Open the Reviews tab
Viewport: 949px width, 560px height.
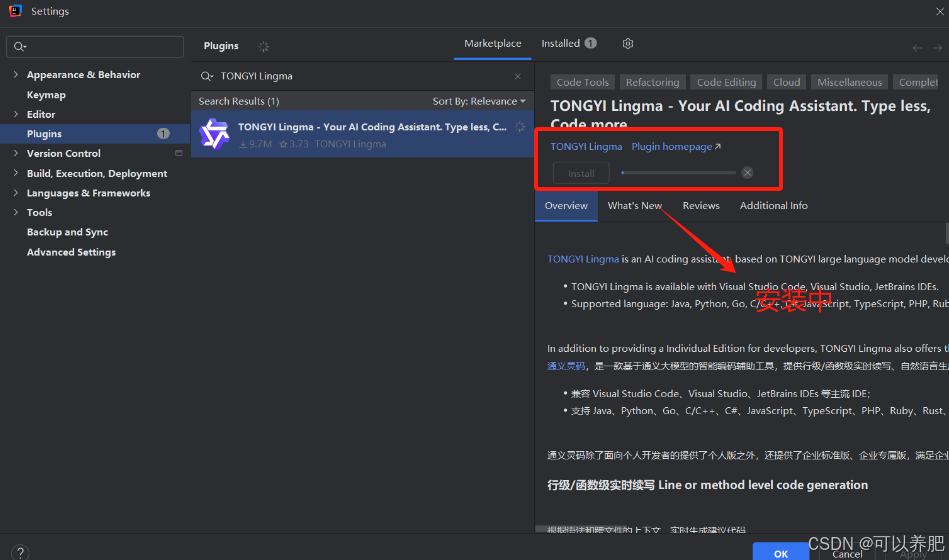pos(701,206)
